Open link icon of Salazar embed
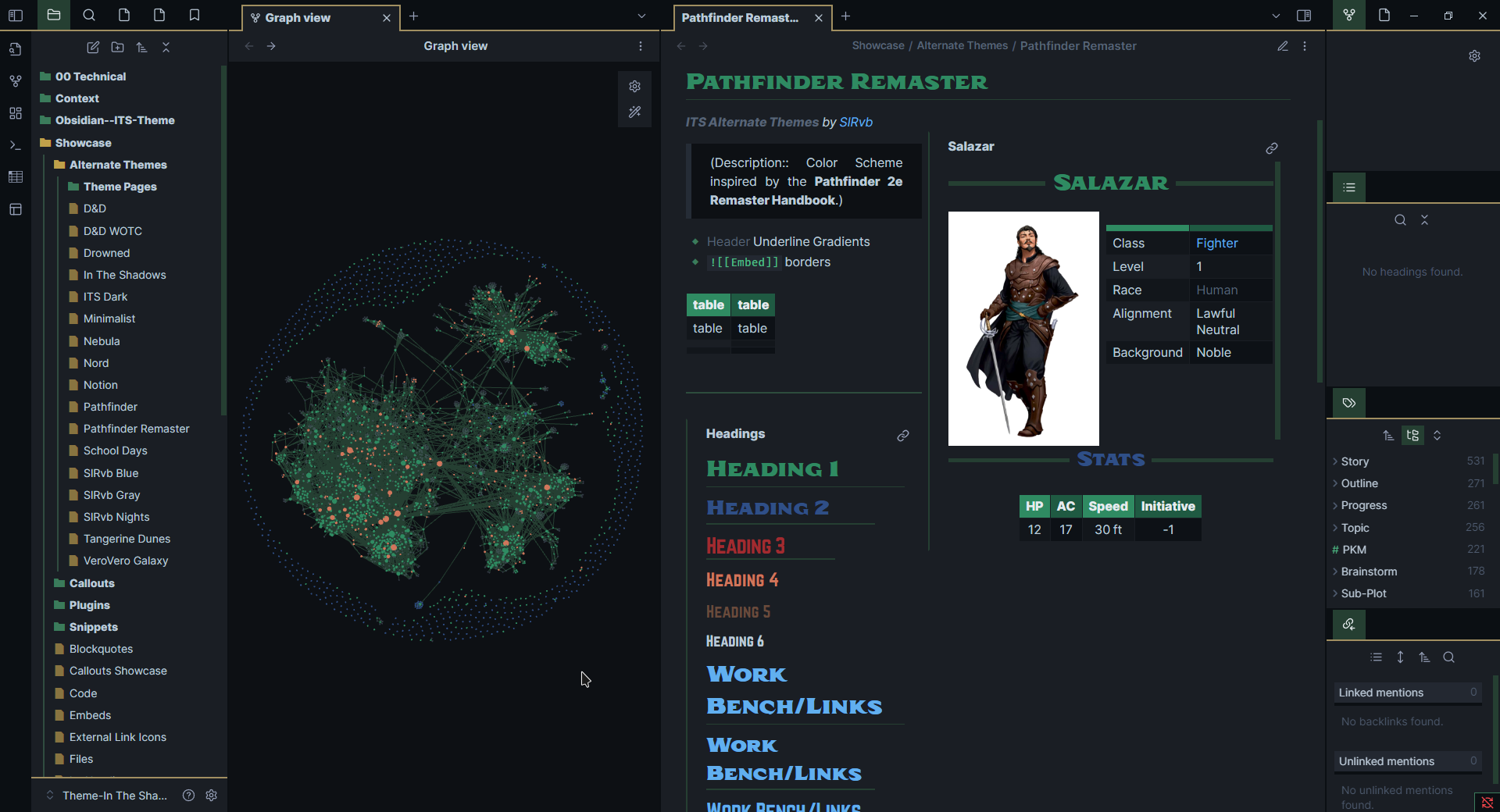Viewport: 1500px width, 812px height. click(x=1272, y=148)
